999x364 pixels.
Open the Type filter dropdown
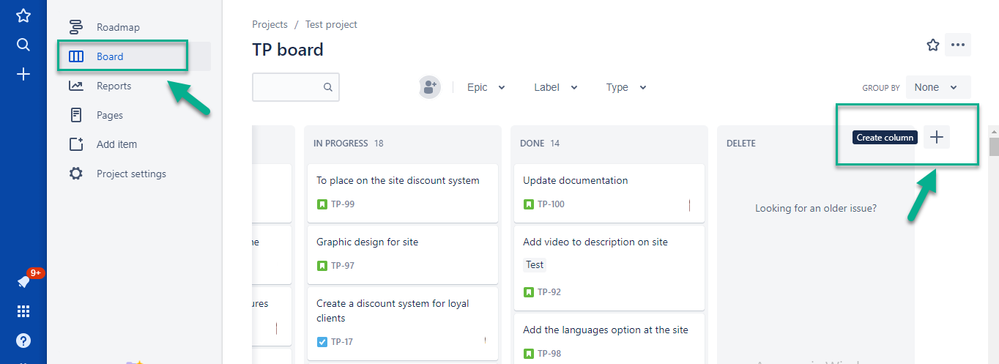tap(626, 87)
